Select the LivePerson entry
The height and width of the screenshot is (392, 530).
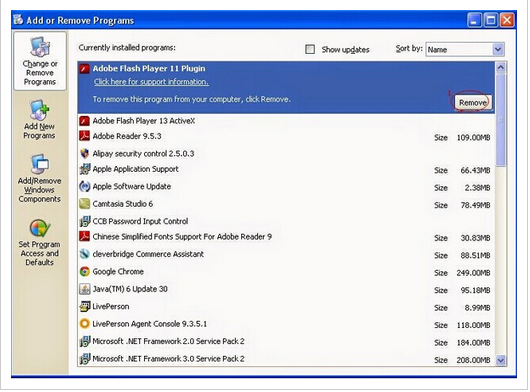pyautogui.click(x=286, y=307)
